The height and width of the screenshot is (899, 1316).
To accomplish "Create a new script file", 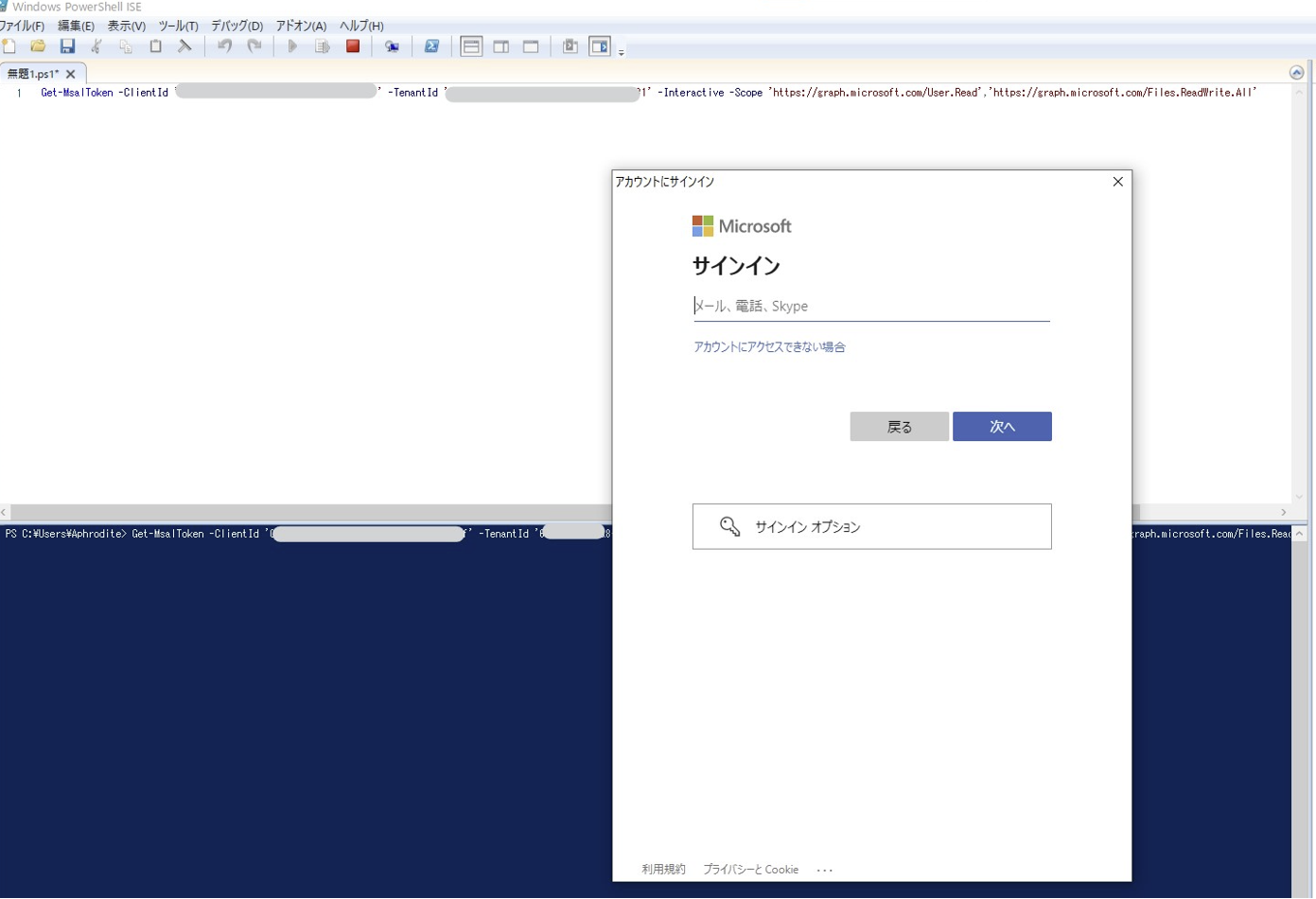I will (9, 46).
